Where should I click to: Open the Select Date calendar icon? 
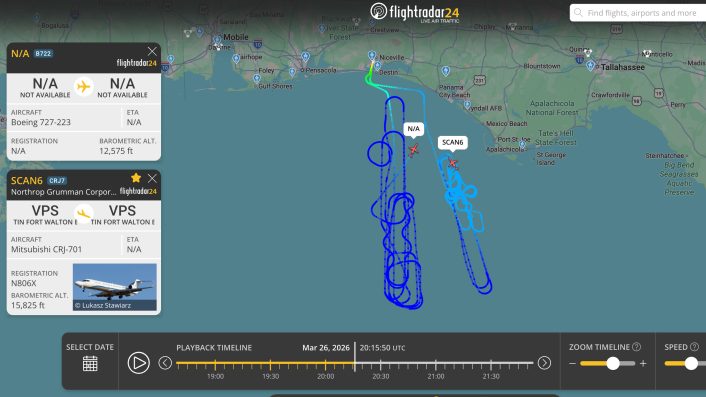point(90,363)
